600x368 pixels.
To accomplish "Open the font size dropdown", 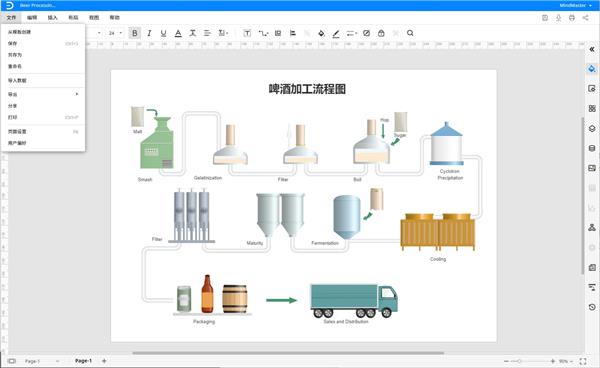I will pos(115,33).
